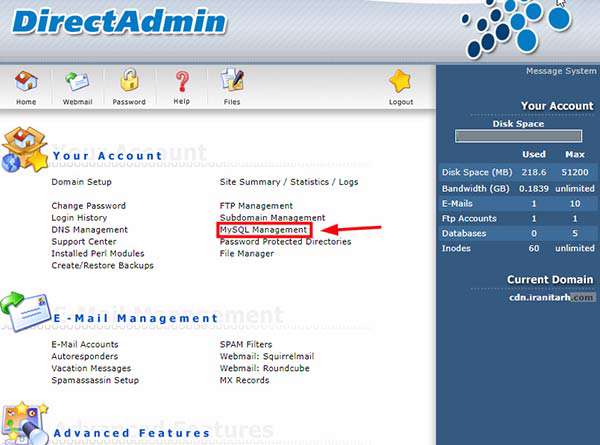Click the Your Account sidebar heading
The image size is (600, 445).
pyautogui.click(x=557, y=106)
